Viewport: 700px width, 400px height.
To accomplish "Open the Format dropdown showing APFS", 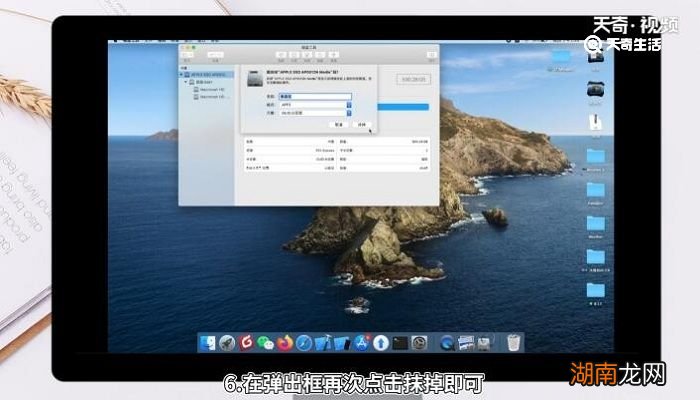I will click(x=315, y=105).
